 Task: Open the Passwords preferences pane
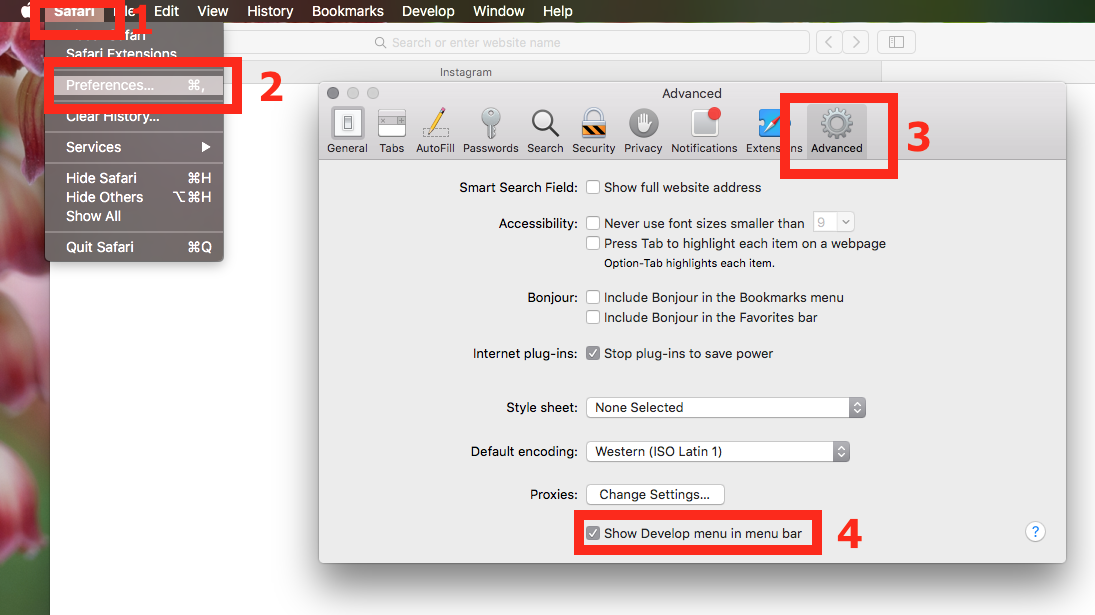(x=490, y=131)
